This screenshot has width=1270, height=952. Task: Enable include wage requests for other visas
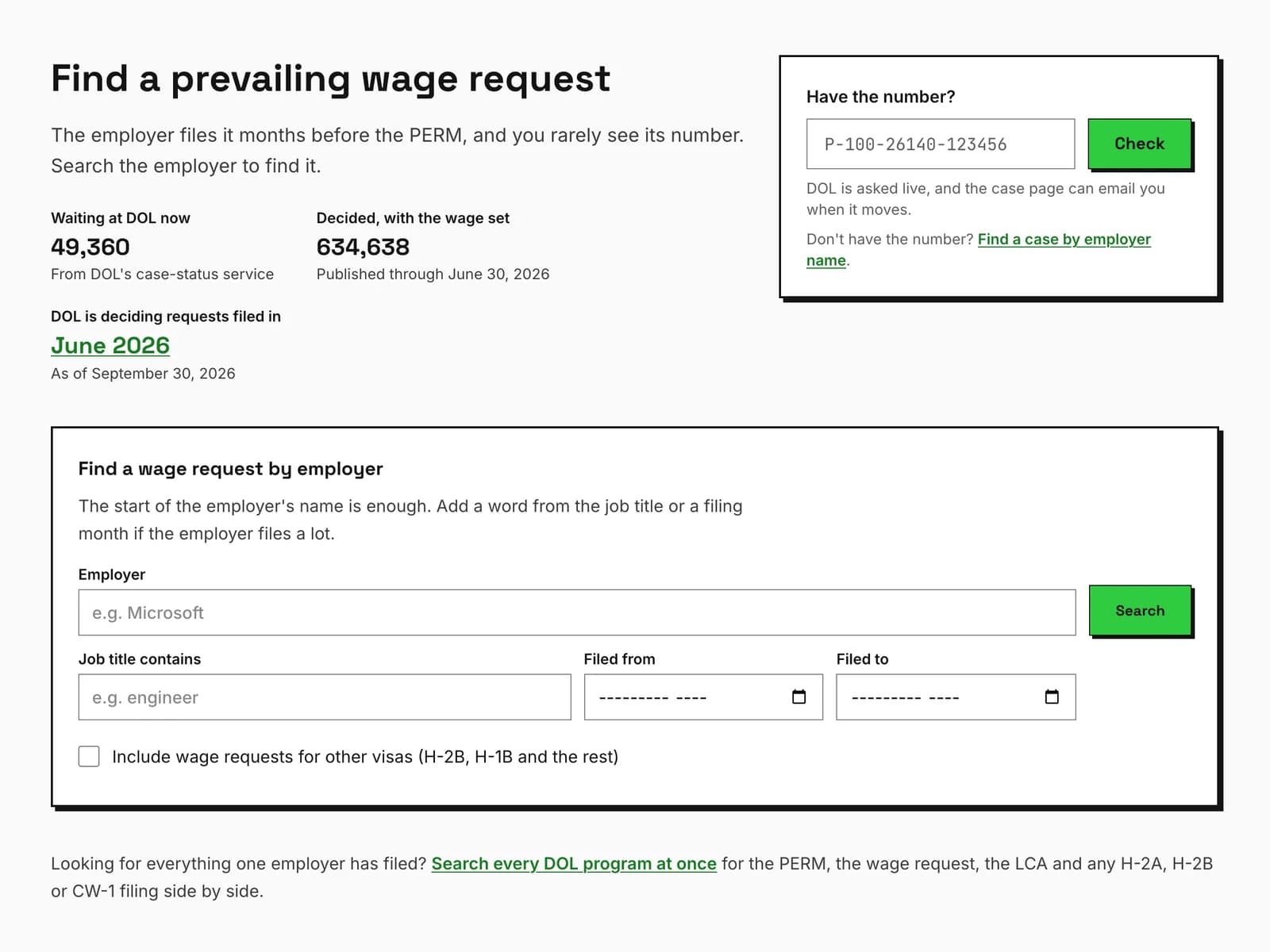[x=89, y=756]
